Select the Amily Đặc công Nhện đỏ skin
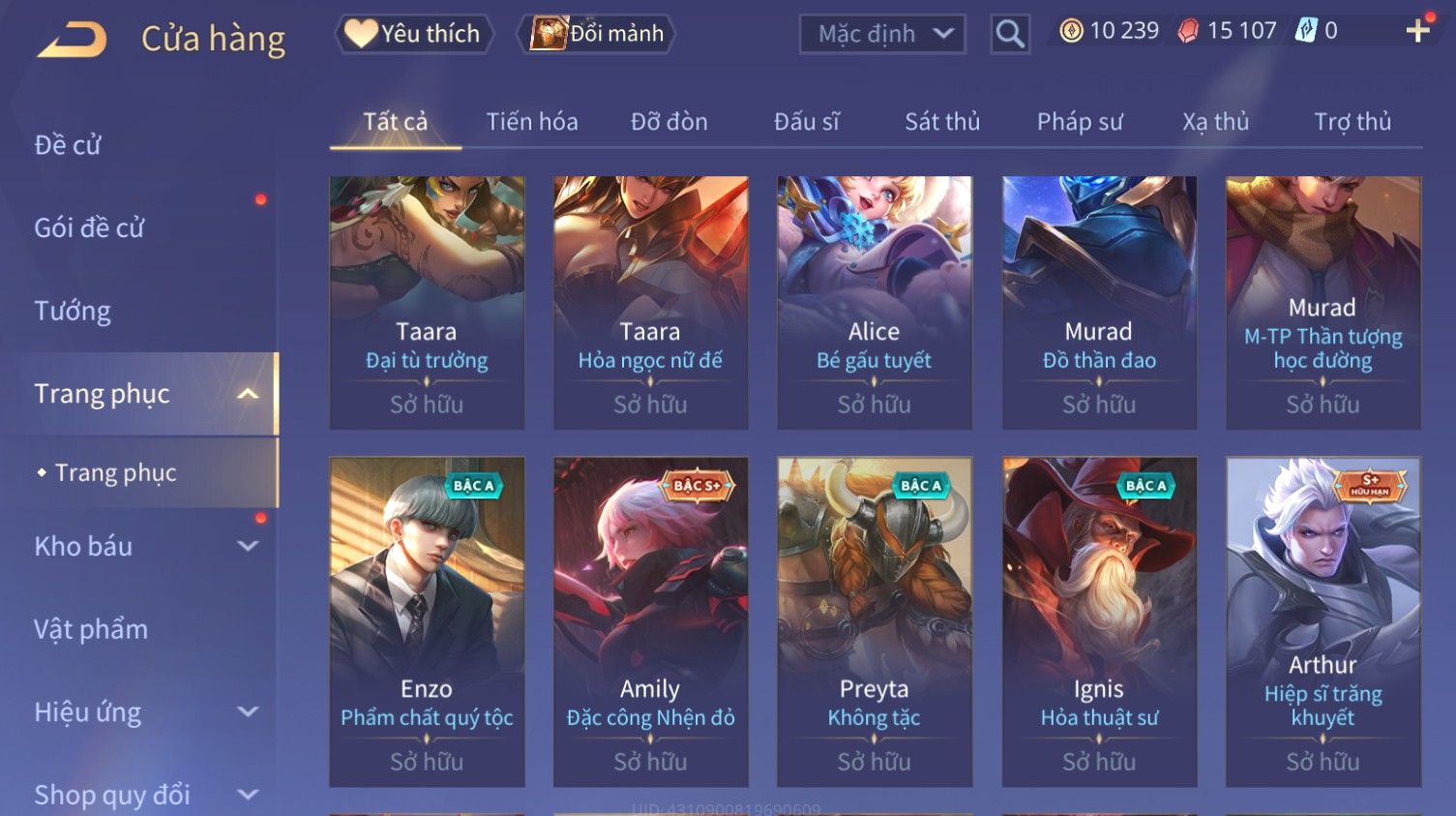This screenshot has width=1456, height=816. (650, 621)
